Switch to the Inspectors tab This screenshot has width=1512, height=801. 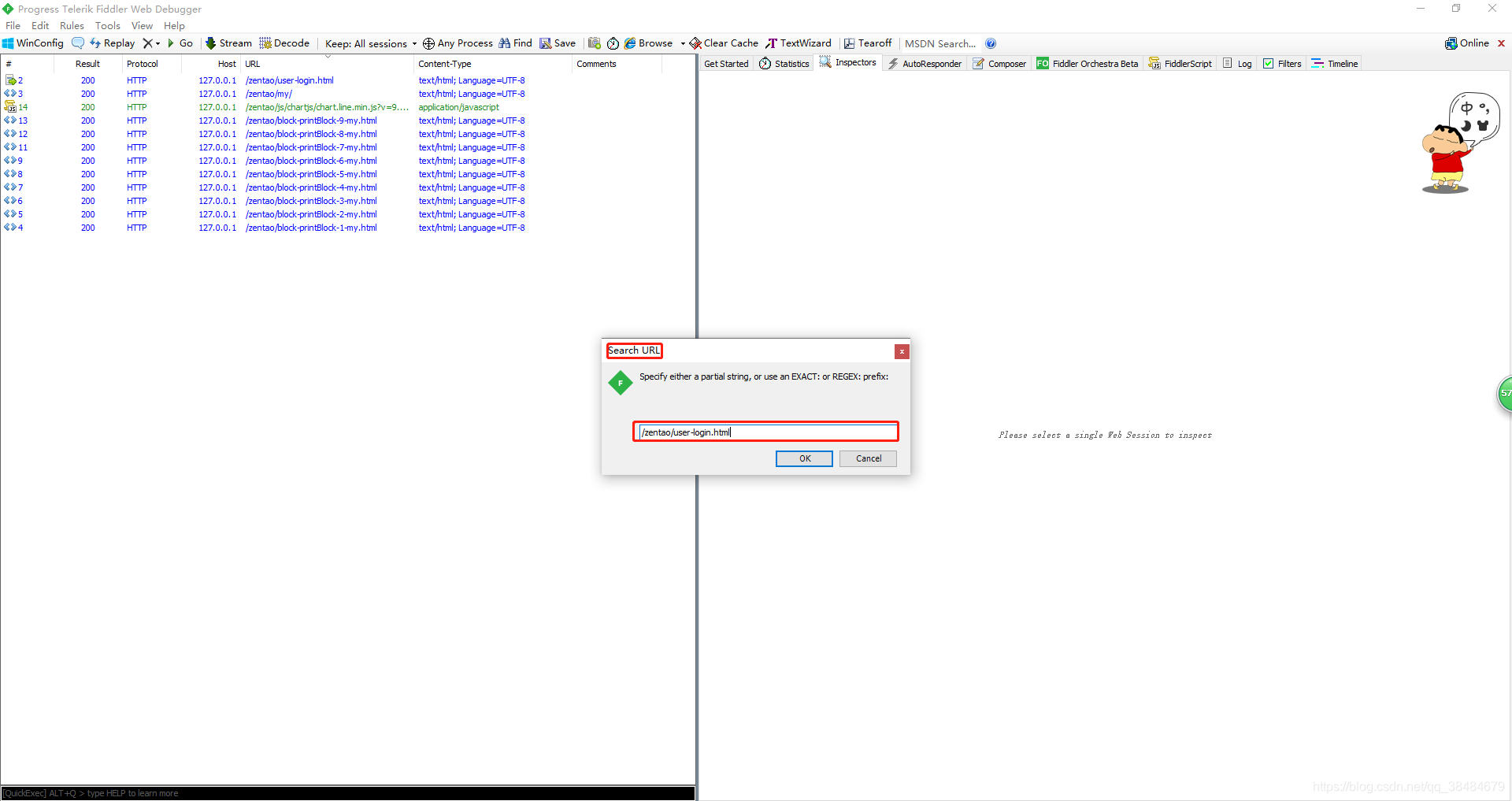pos(848,62)
